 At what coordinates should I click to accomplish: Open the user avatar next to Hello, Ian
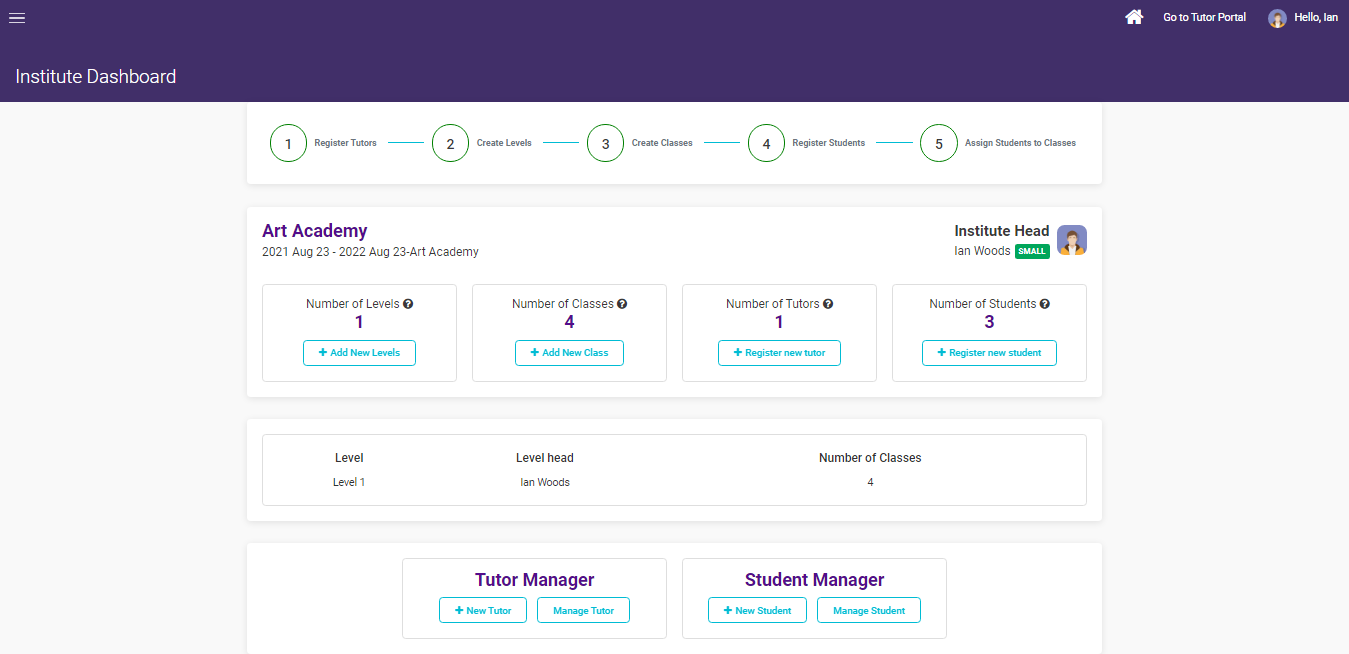(x=1277, y=17)
